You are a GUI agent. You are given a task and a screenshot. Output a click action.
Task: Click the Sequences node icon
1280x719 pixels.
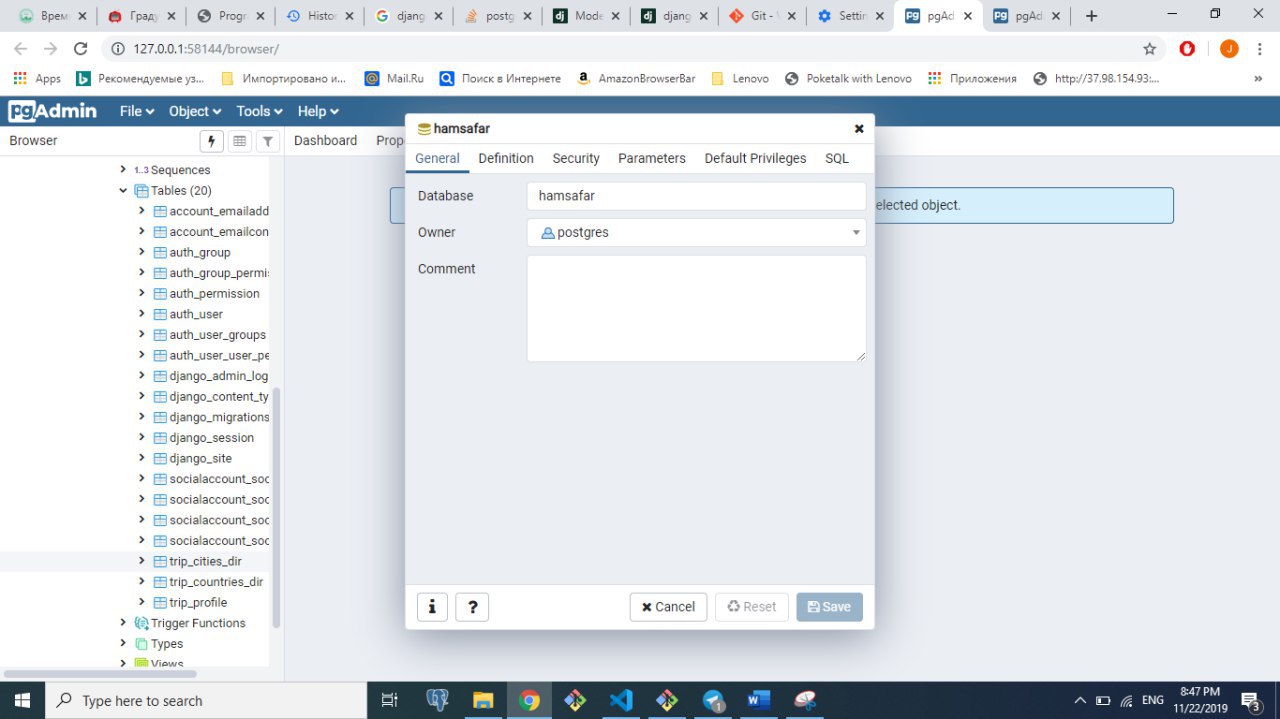tap(141, 170)
